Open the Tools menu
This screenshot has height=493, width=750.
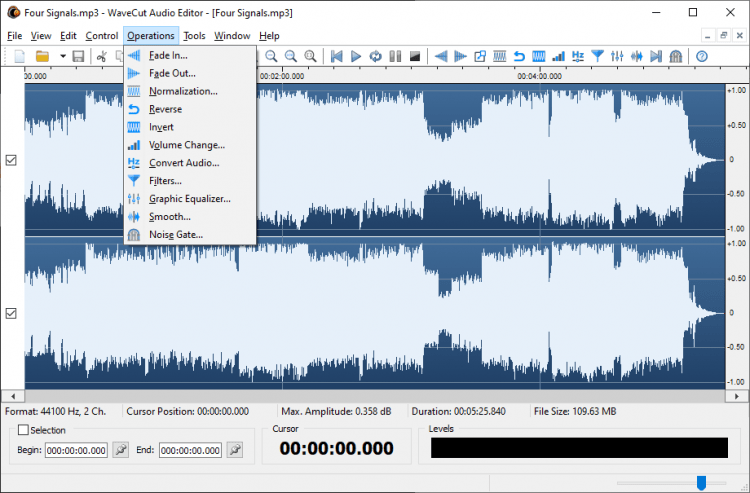click(194, 36)
